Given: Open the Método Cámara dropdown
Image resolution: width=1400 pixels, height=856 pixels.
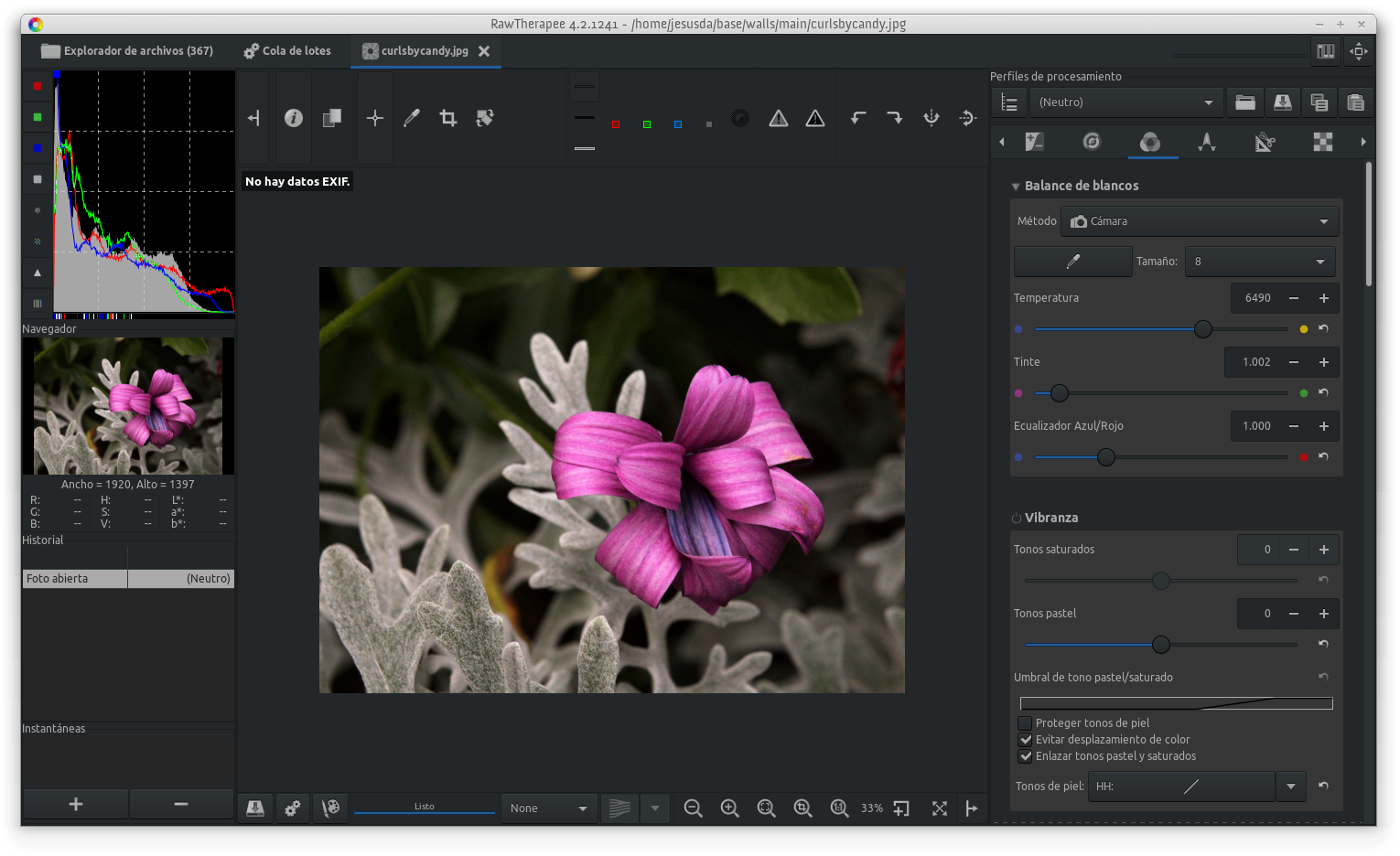Looking at the screenshot, I should tap(1199, 221).
